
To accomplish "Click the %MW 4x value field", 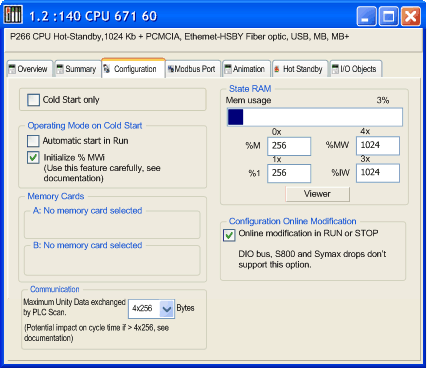I will [x=378, y=146].
